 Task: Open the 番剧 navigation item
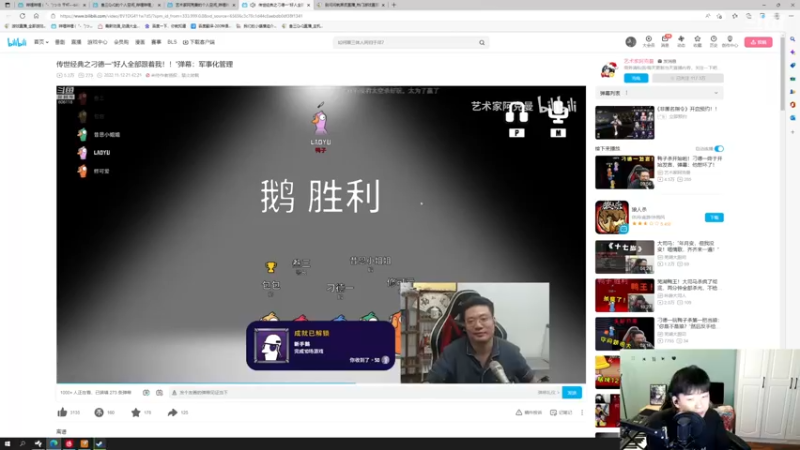pos(60,42)
